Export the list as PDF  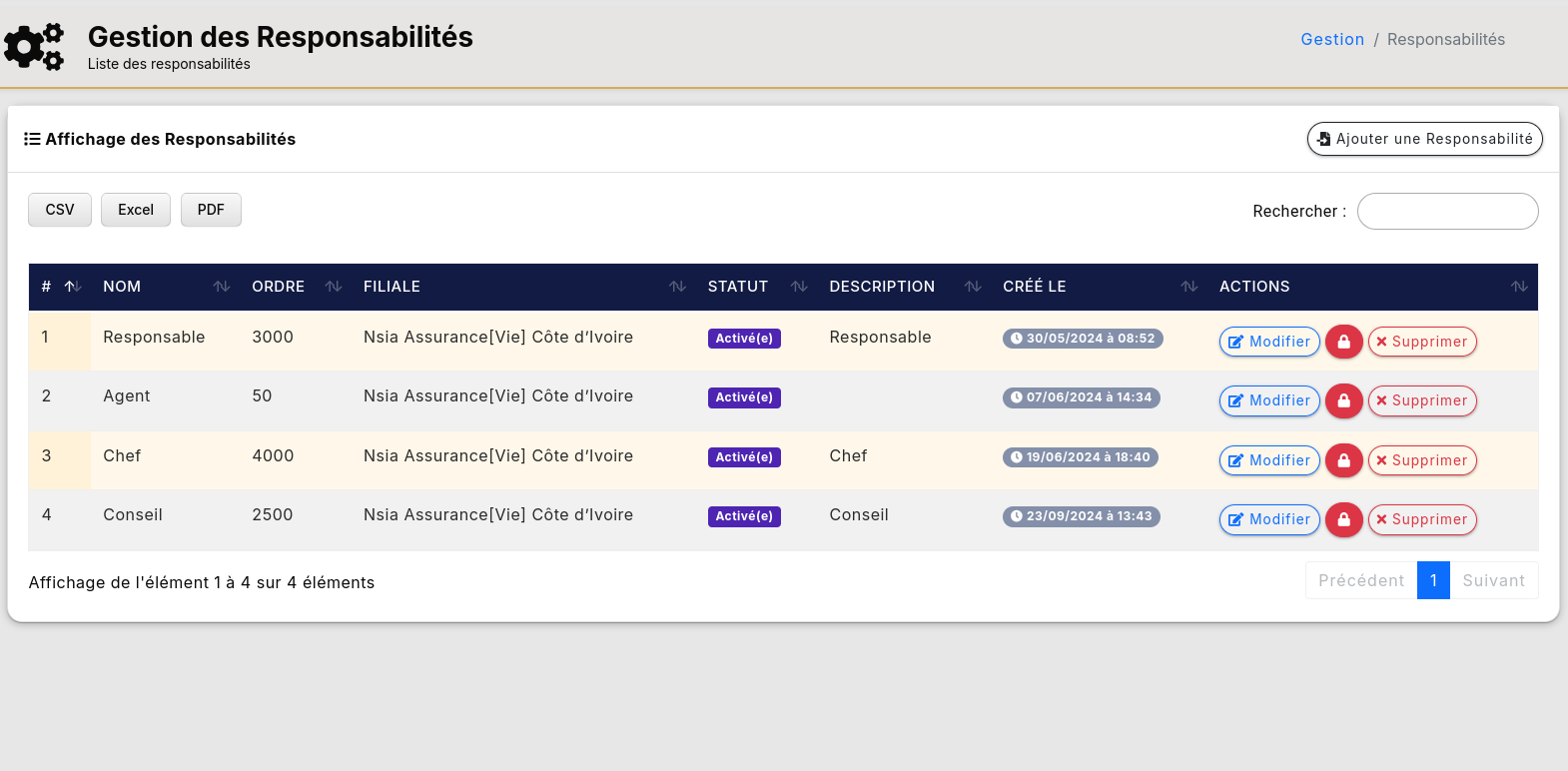point(211,210)
